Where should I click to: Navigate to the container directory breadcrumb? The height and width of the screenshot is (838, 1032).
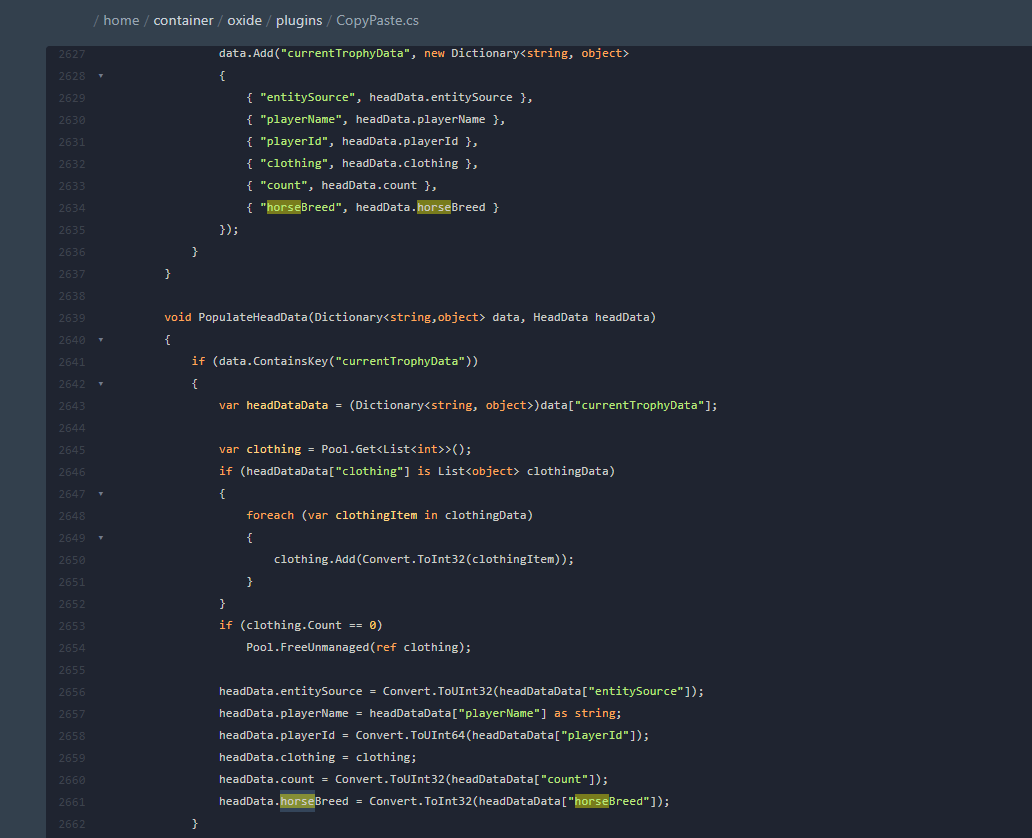click(x=183, y=20)
